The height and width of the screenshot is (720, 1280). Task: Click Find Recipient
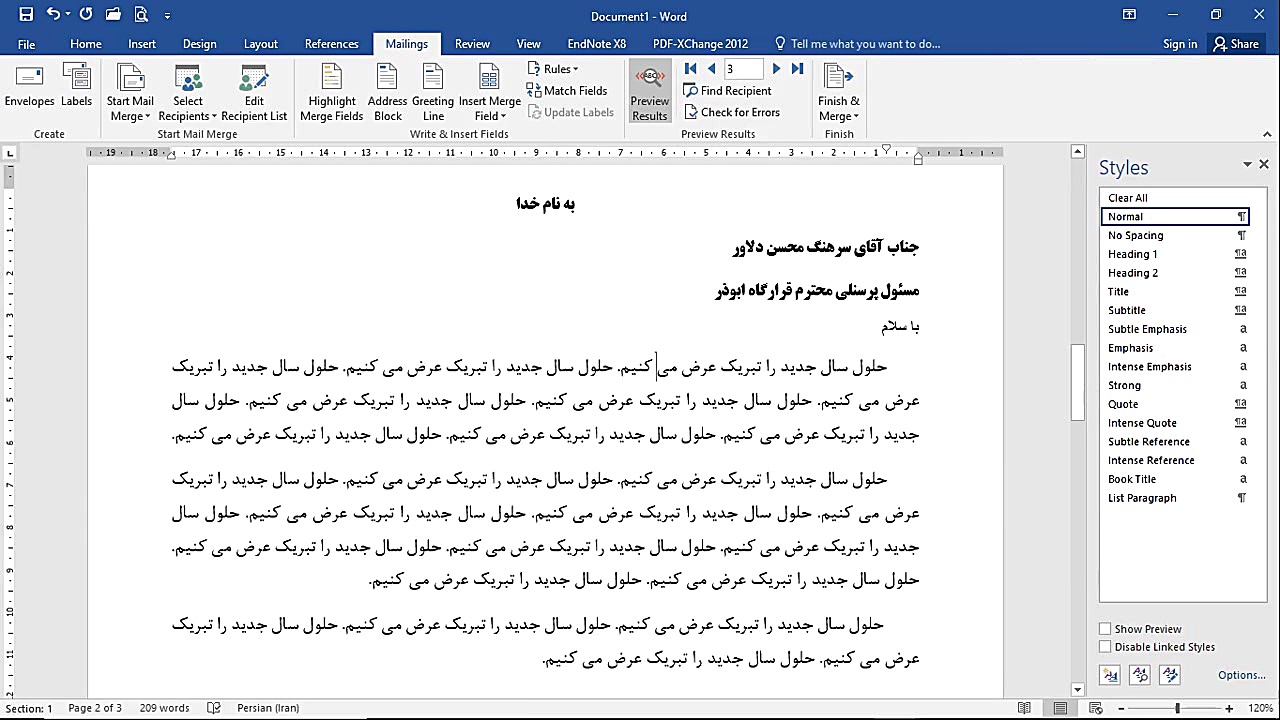tap(728, 90)
